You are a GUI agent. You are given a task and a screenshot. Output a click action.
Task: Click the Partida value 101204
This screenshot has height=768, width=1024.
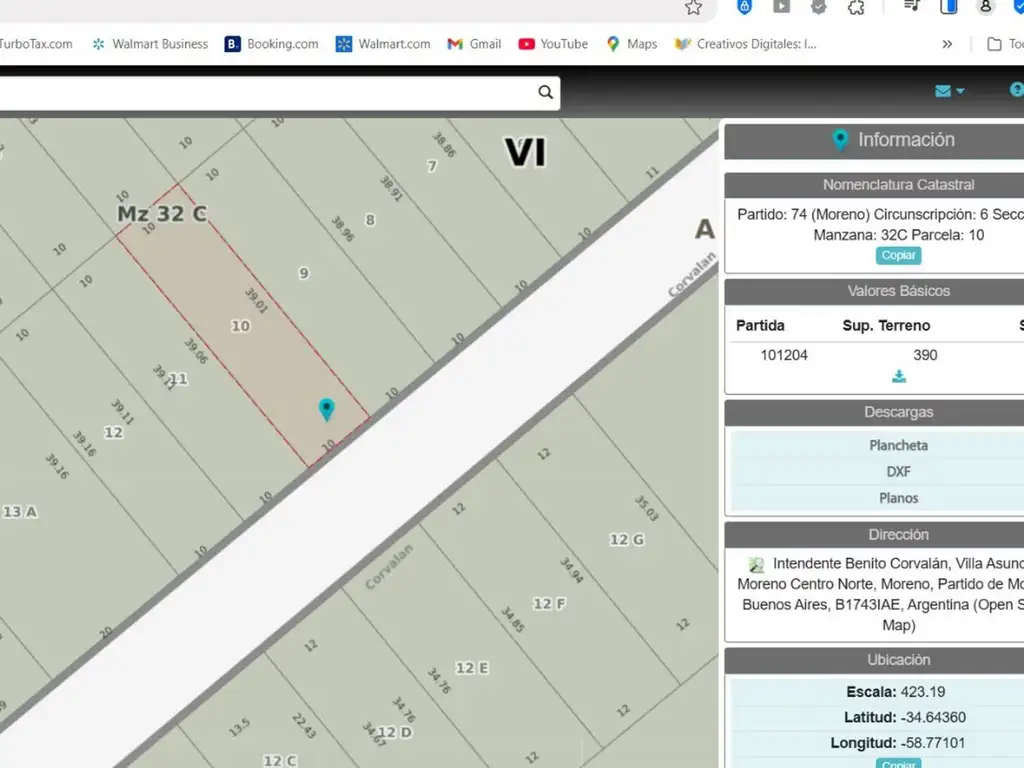[x=784, y=355]
